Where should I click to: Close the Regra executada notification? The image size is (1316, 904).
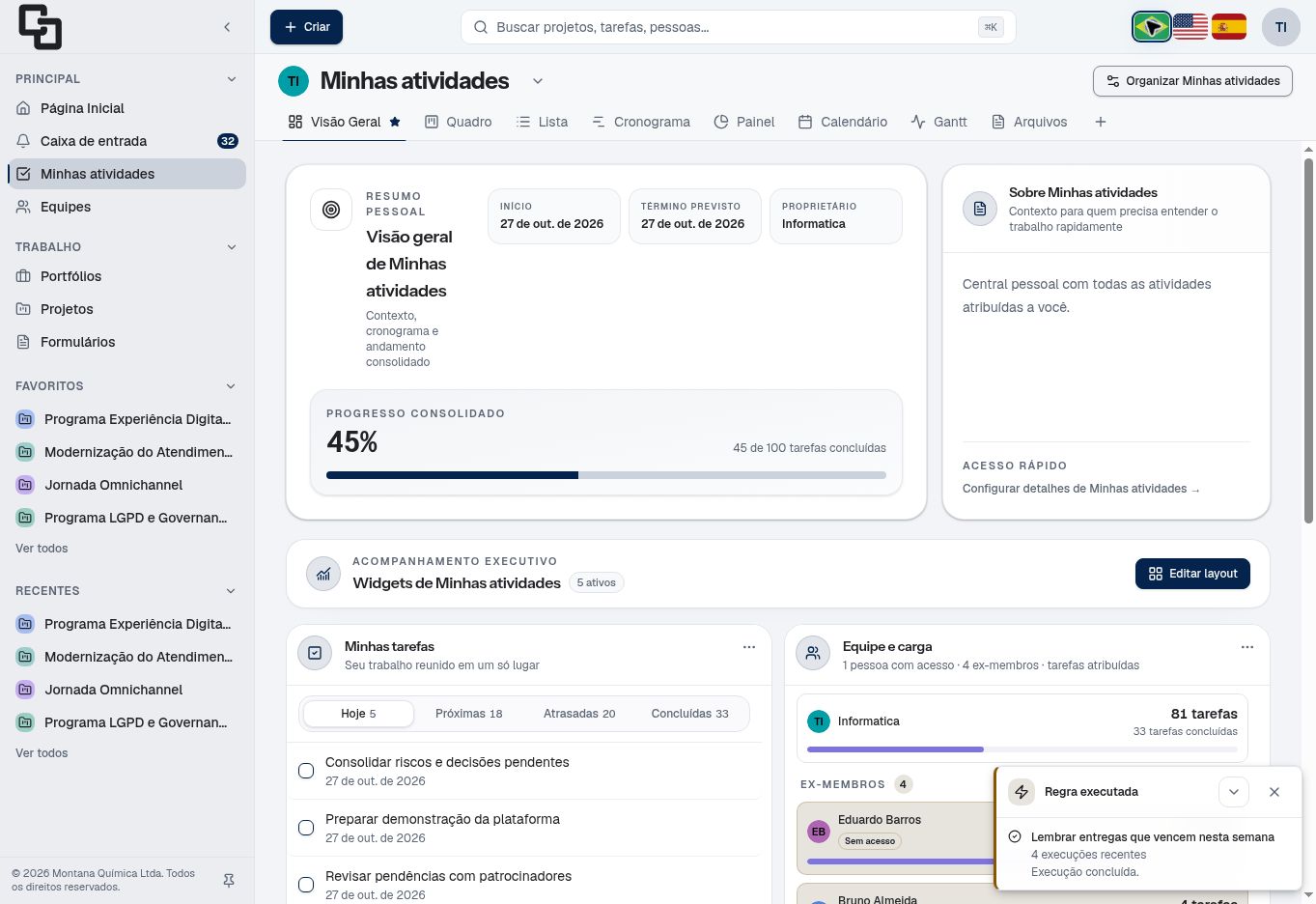pos(1274,792)
